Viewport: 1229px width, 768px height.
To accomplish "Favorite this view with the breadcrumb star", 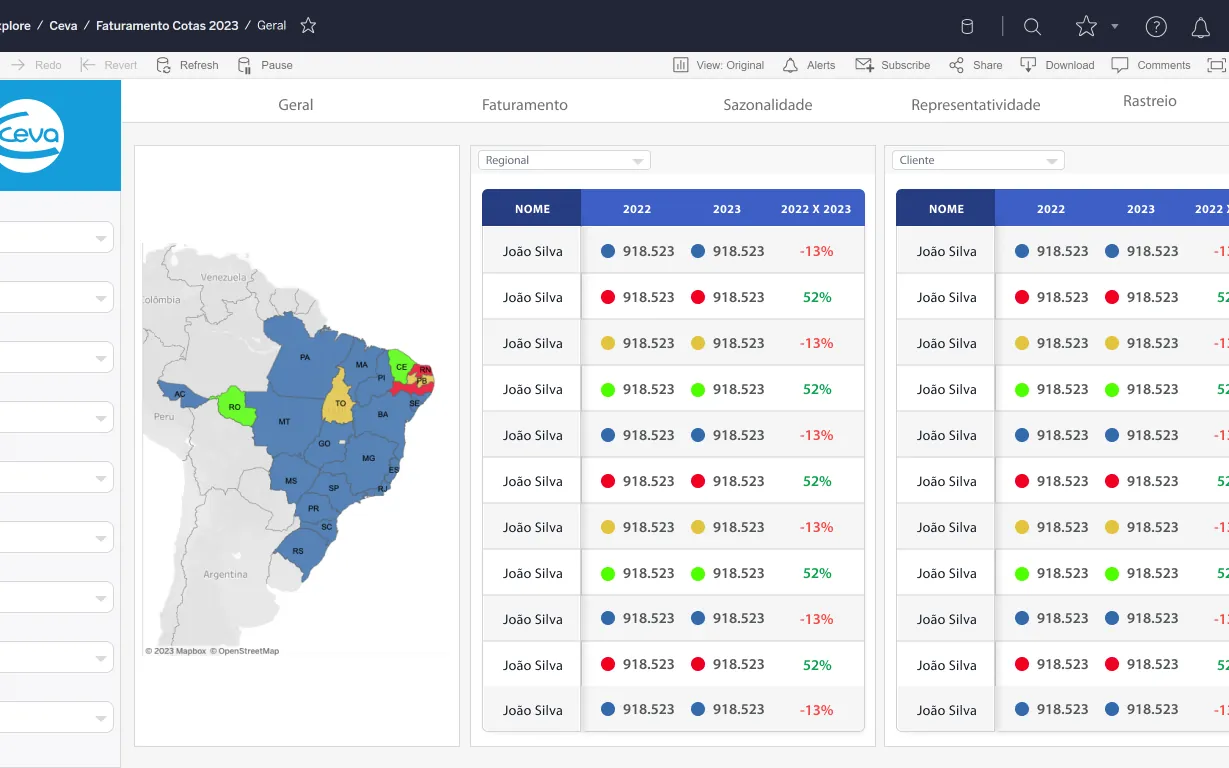I will pos(308,26).
